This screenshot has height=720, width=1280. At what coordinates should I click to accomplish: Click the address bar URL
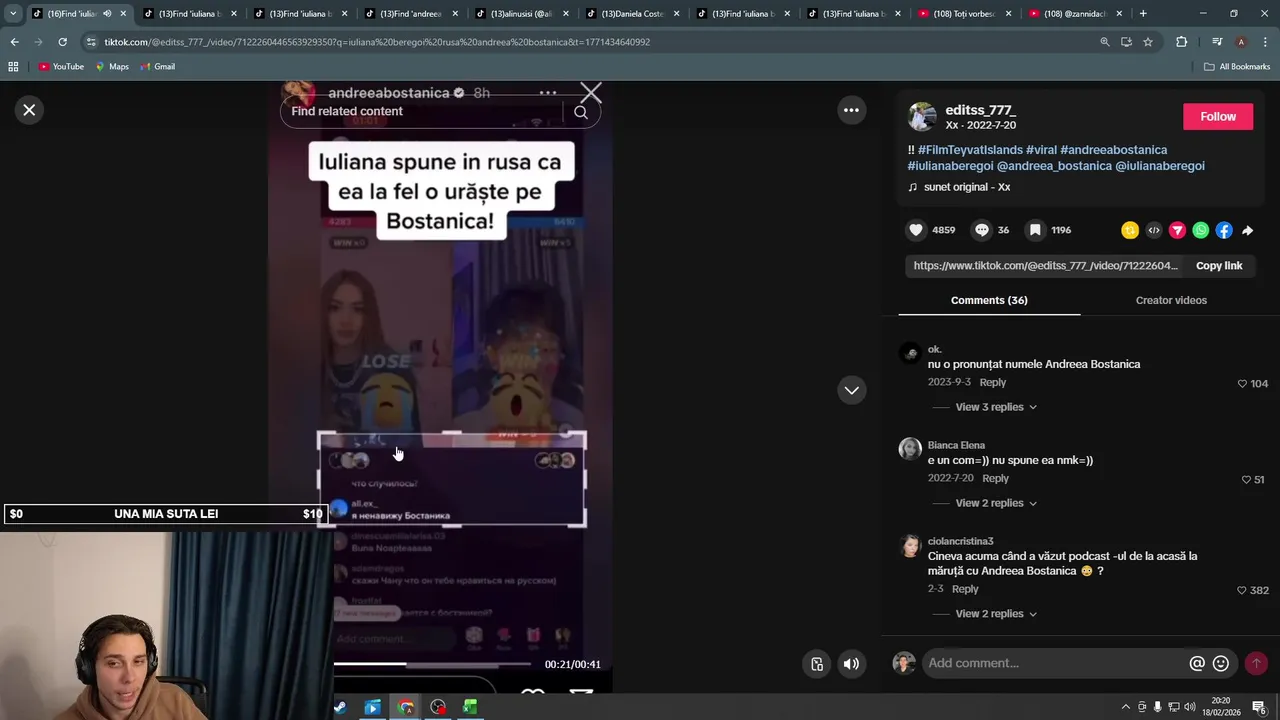377,42
